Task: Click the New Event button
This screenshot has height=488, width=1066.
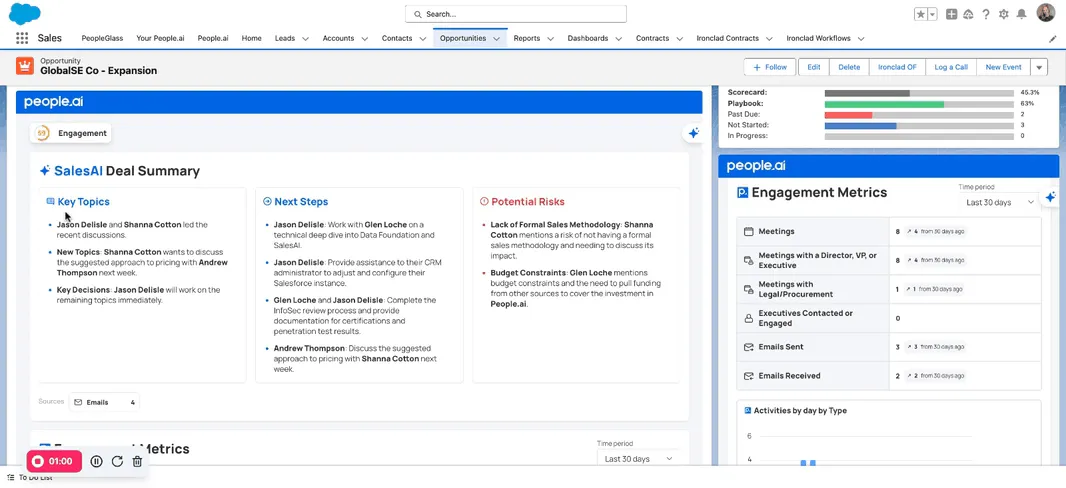Action: [x=1003, y=67]
